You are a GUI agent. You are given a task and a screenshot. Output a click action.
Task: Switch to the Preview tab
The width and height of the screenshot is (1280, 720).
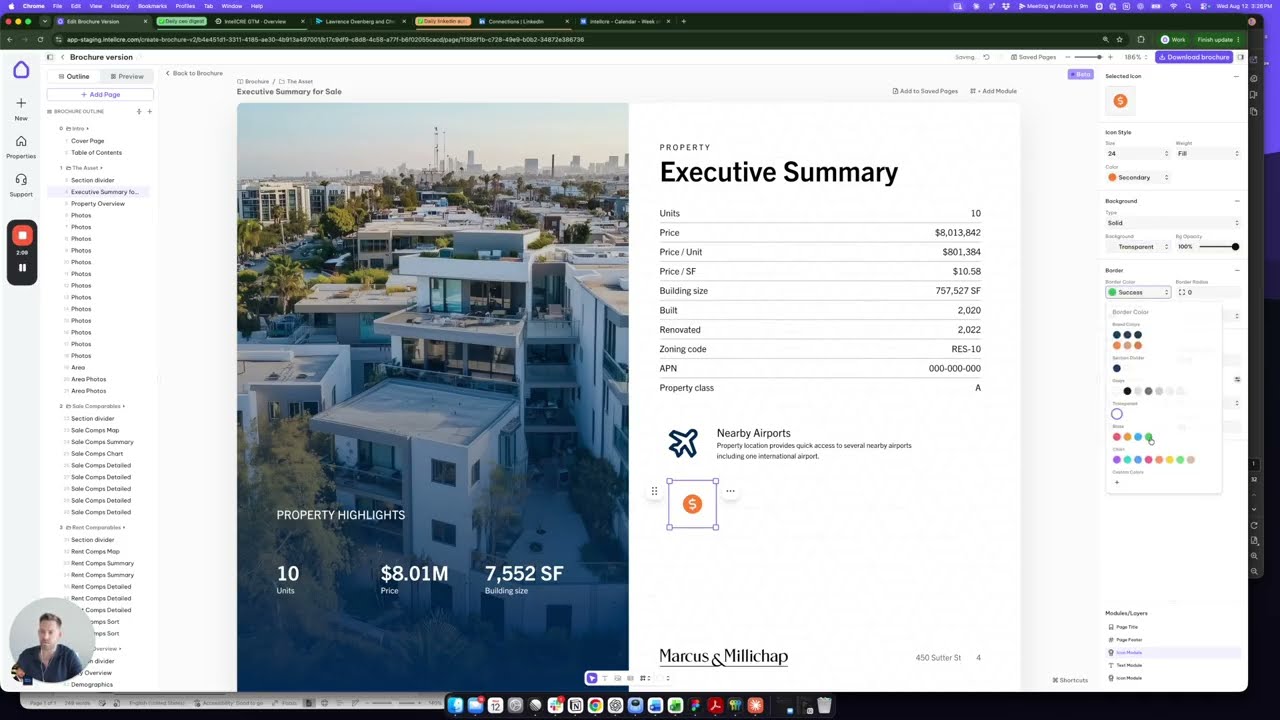(x=127, y=76)
